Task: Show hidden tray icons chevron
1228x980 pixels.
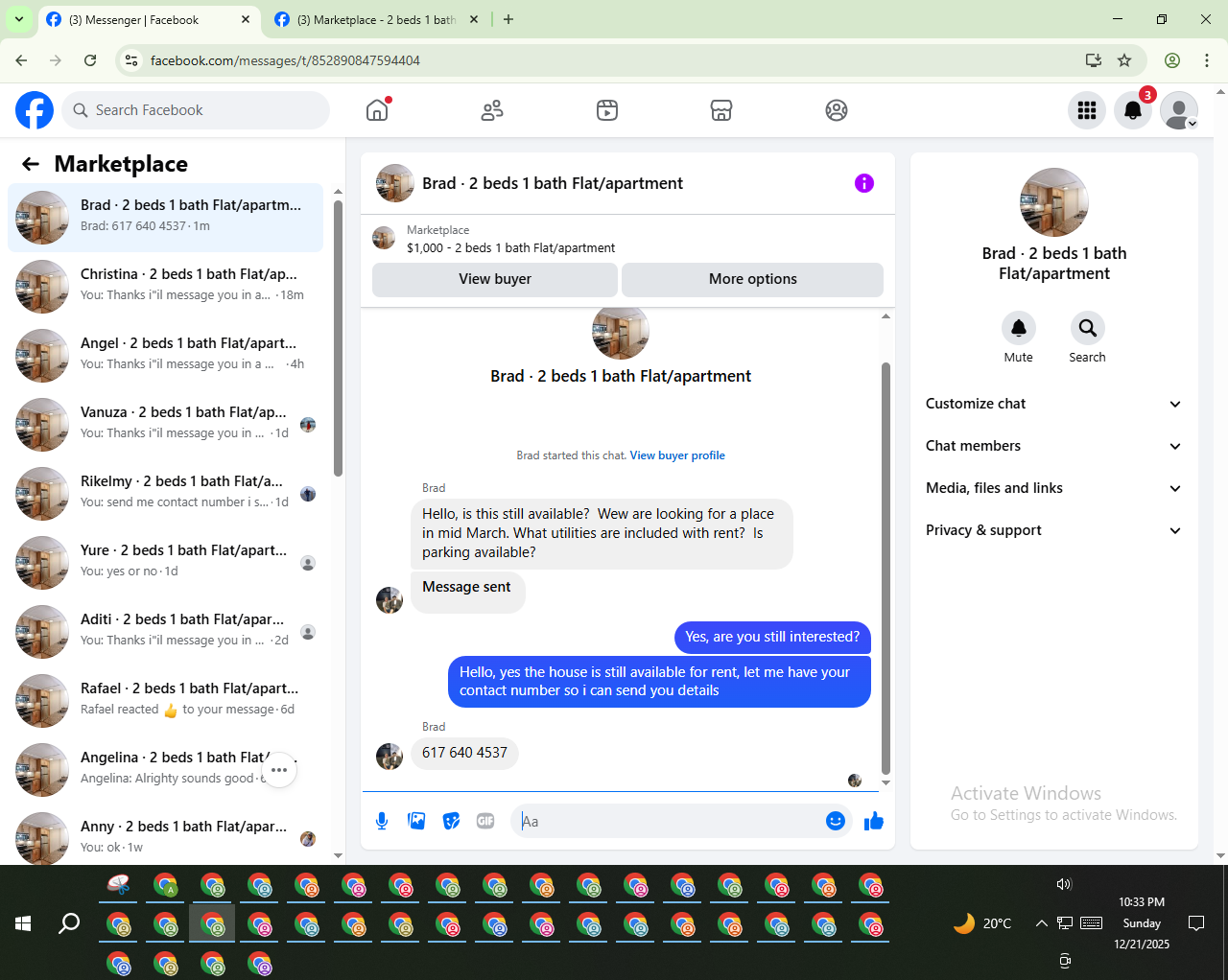Action: pos(1041,923)
